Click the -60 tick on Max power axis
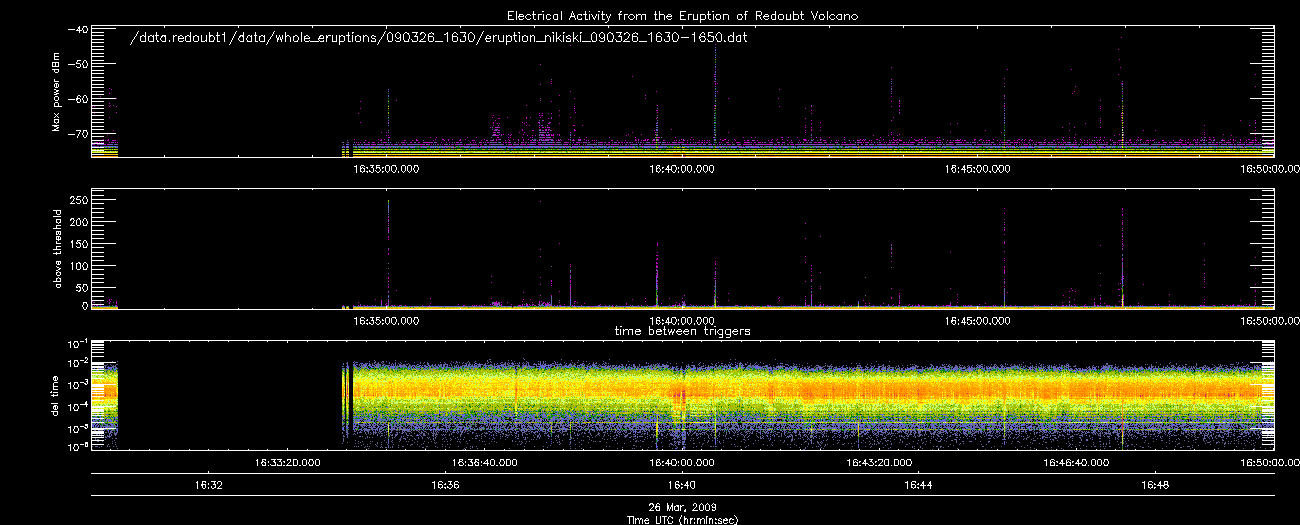The width and height of the screenshot is (1300, 525). tap(76, 98)
